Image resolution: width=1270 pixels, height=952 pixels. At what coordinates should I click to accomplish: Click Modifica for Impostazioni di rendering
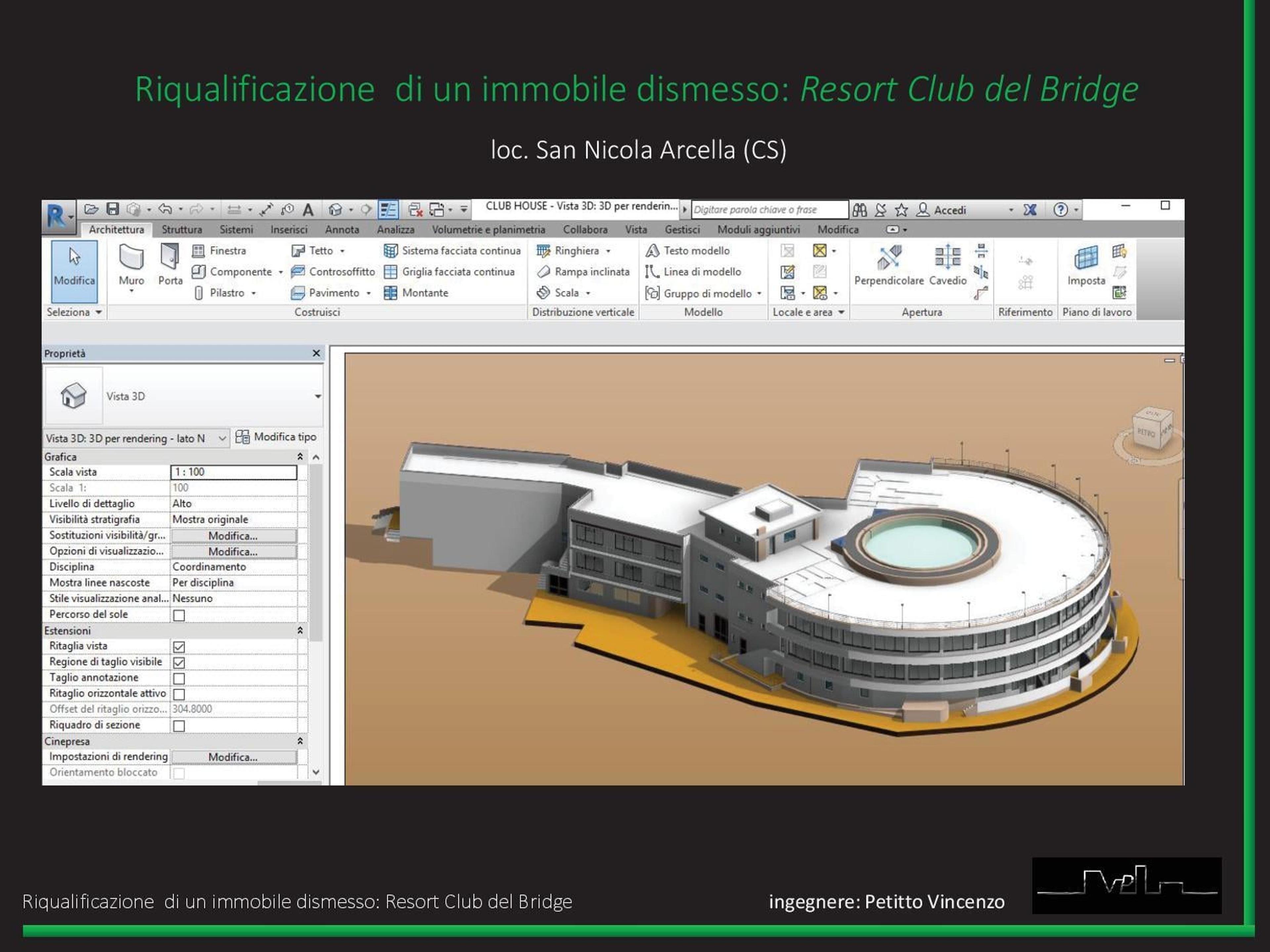[234, 757]
